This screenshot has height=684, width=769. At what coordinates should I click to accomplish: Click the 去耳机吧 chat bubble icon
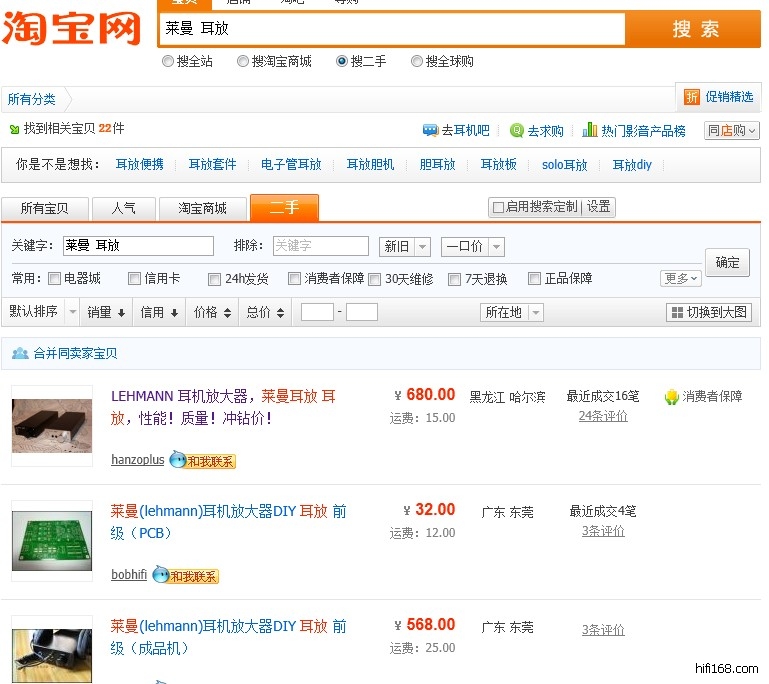coord(430,130)
